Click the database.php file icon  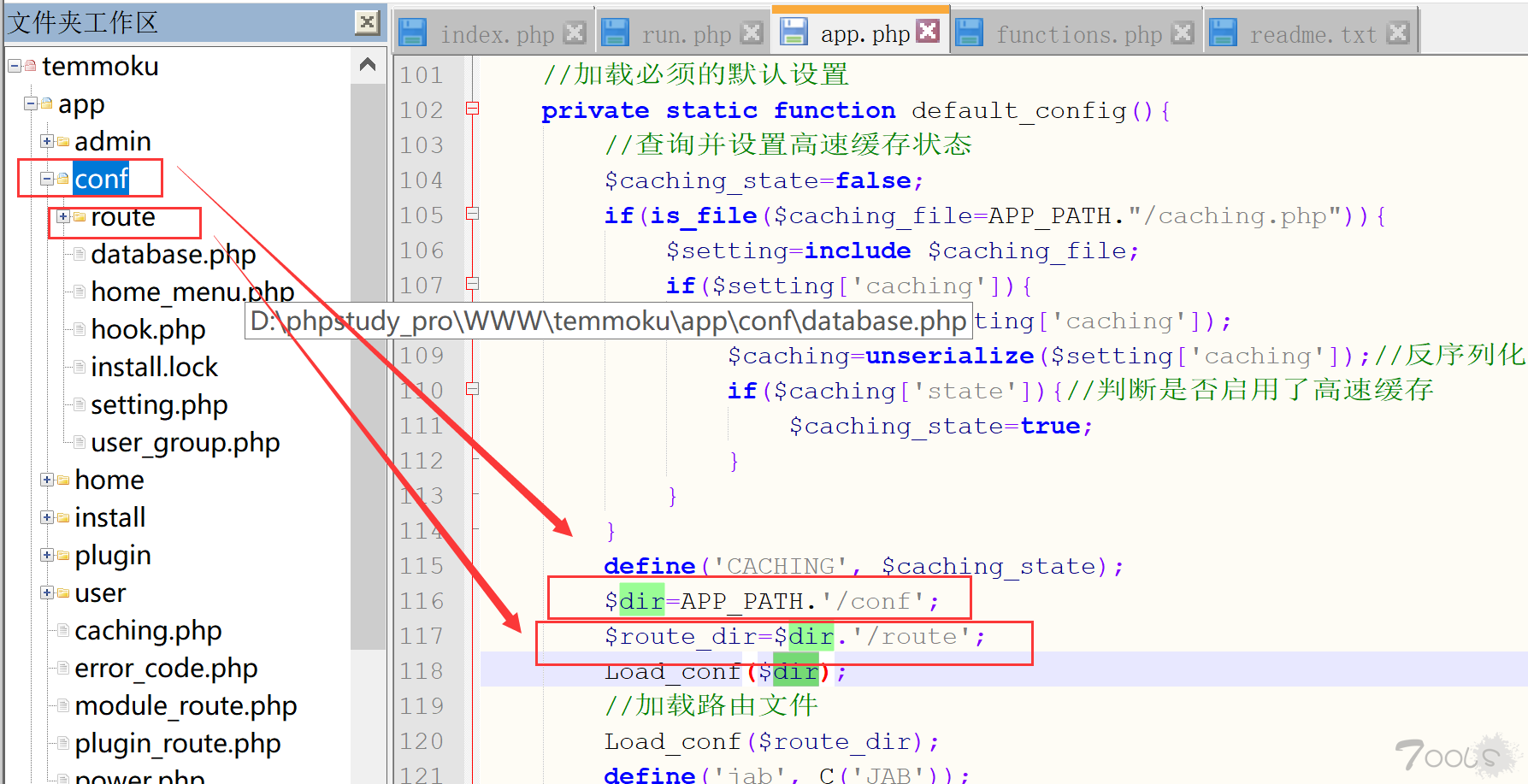pos(79,254)
